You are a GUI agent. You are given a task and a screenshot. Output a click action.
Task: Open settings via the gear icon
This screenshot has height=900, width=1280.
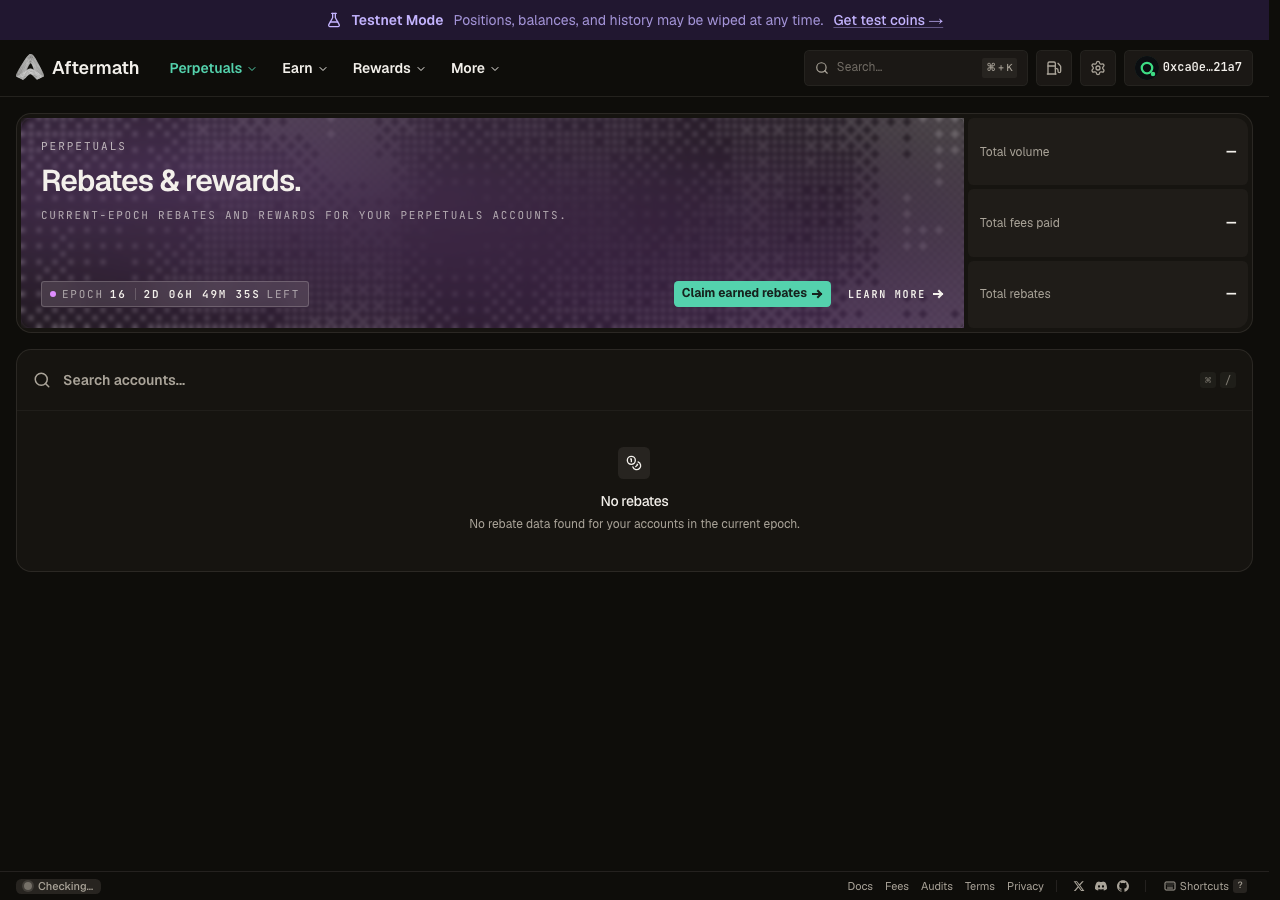1098,68
